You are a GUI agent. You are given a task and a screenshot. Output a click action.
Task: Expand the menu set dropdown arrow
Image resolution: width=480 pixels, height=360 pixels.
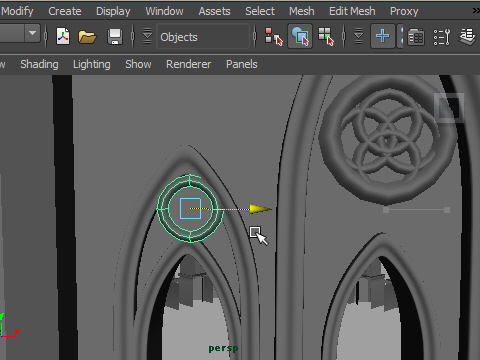[32, 33]
